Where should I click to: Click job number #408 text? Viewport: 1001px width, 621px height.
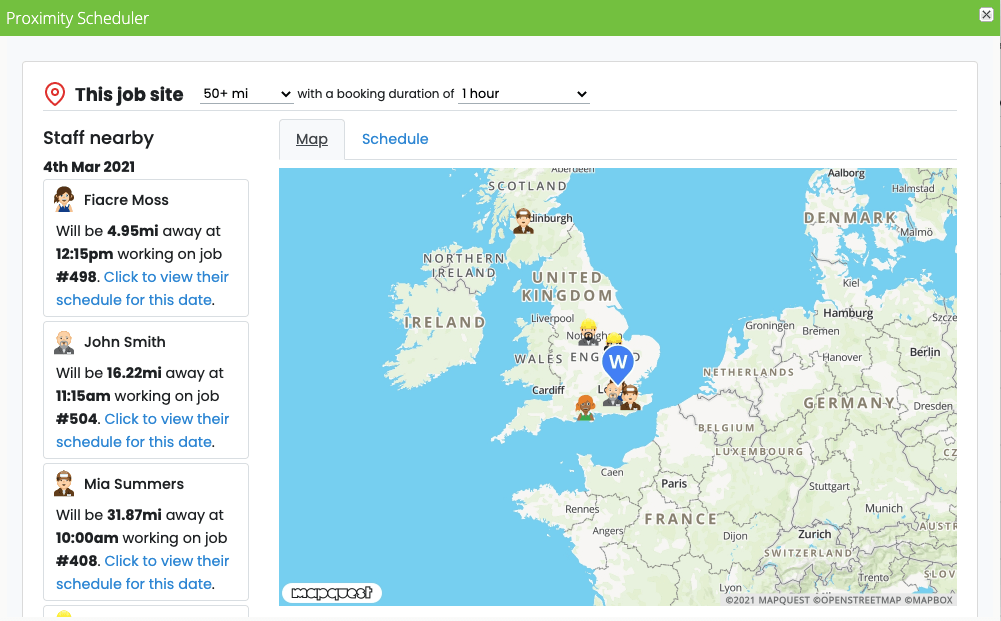point(77,561)
